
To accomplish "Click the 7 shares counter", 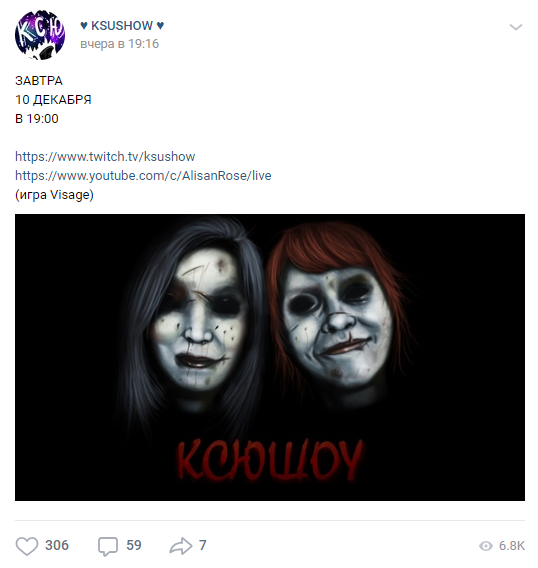I will tap(203, 545).
